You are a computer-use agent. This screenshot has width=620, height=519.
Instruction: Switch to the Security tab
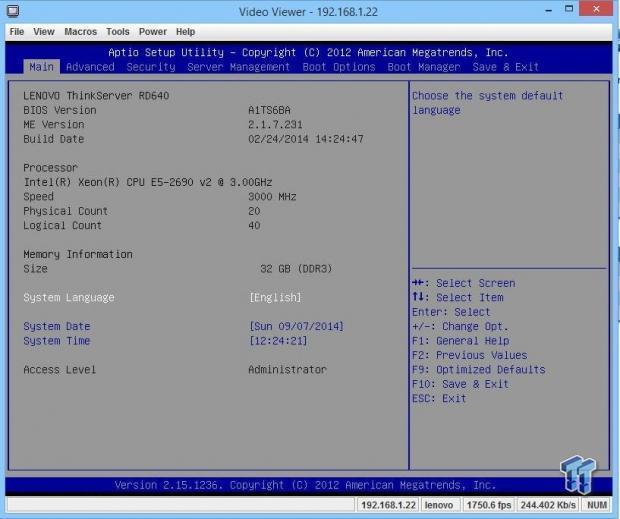(x=151, y=67)
